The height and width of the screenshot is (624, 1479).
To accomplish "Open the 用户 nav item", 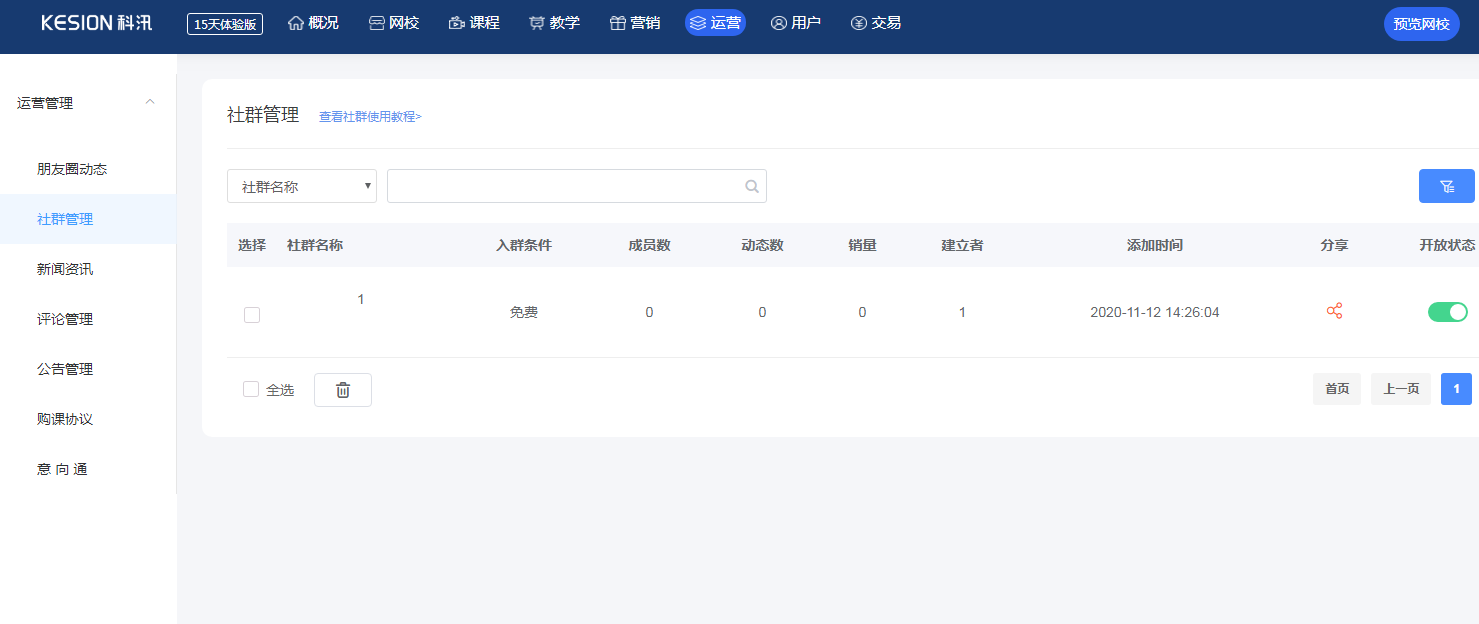I will click(x=796, y=22).
